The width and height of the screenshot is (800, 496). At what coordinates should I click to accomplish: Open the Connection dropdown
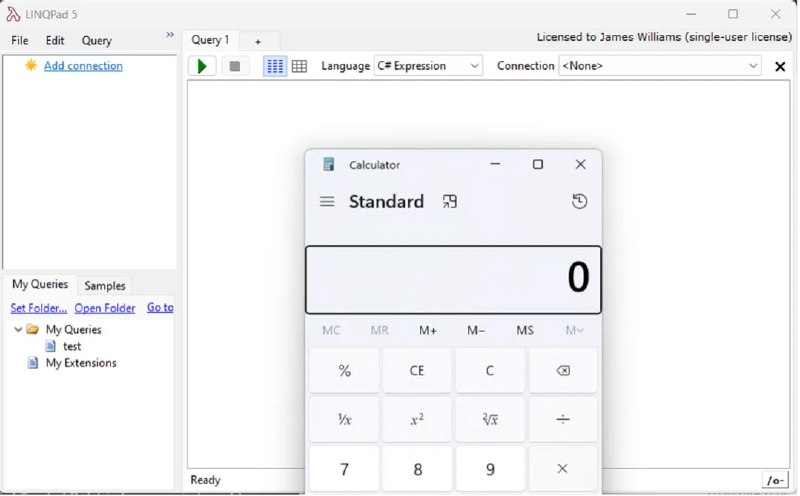[x=660, y=66]
